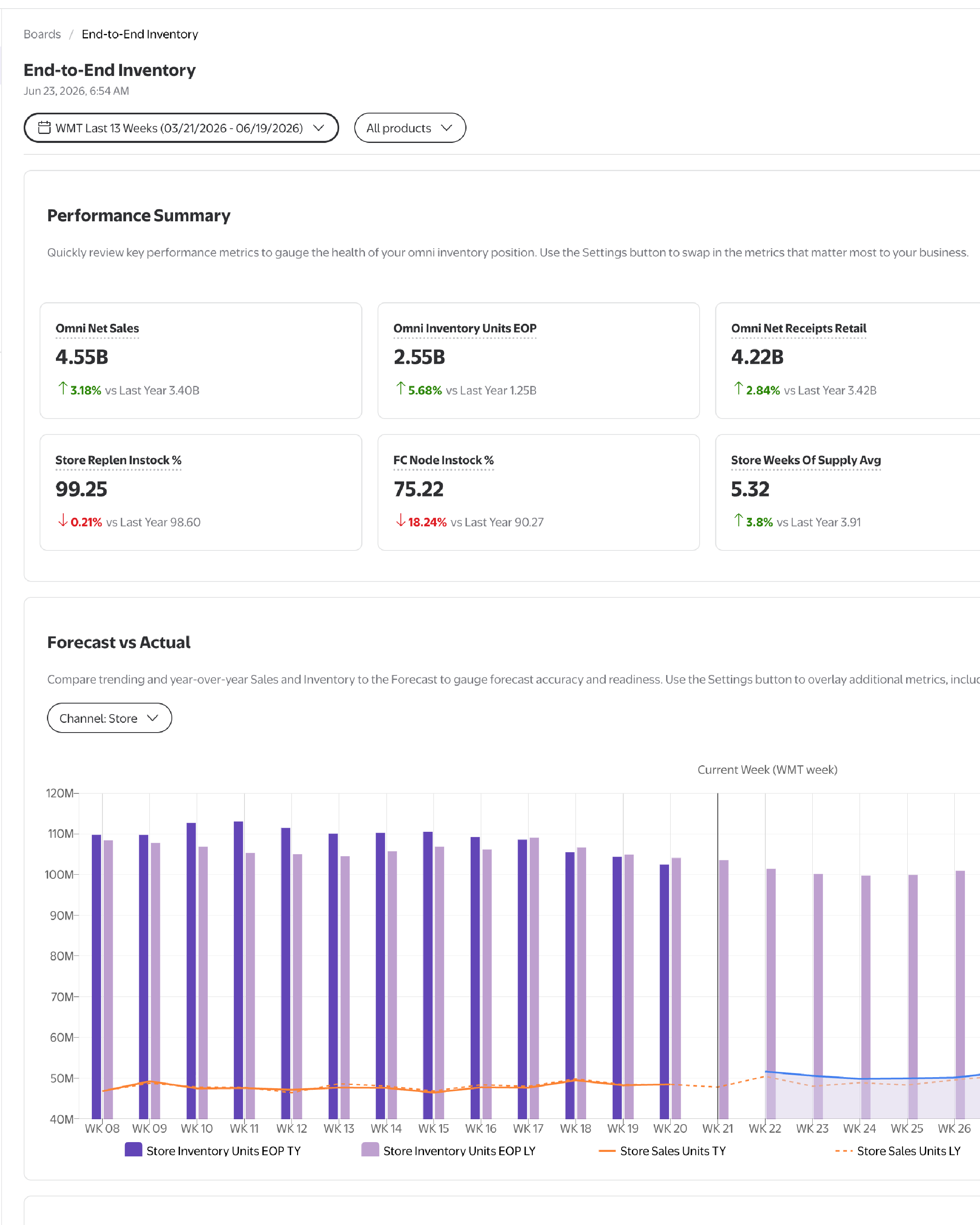The width and height of the screenshot is (980, 1225).
Task: Toggle Store Inventory Units EOP LY legend series
Action: click(449, 1151)
